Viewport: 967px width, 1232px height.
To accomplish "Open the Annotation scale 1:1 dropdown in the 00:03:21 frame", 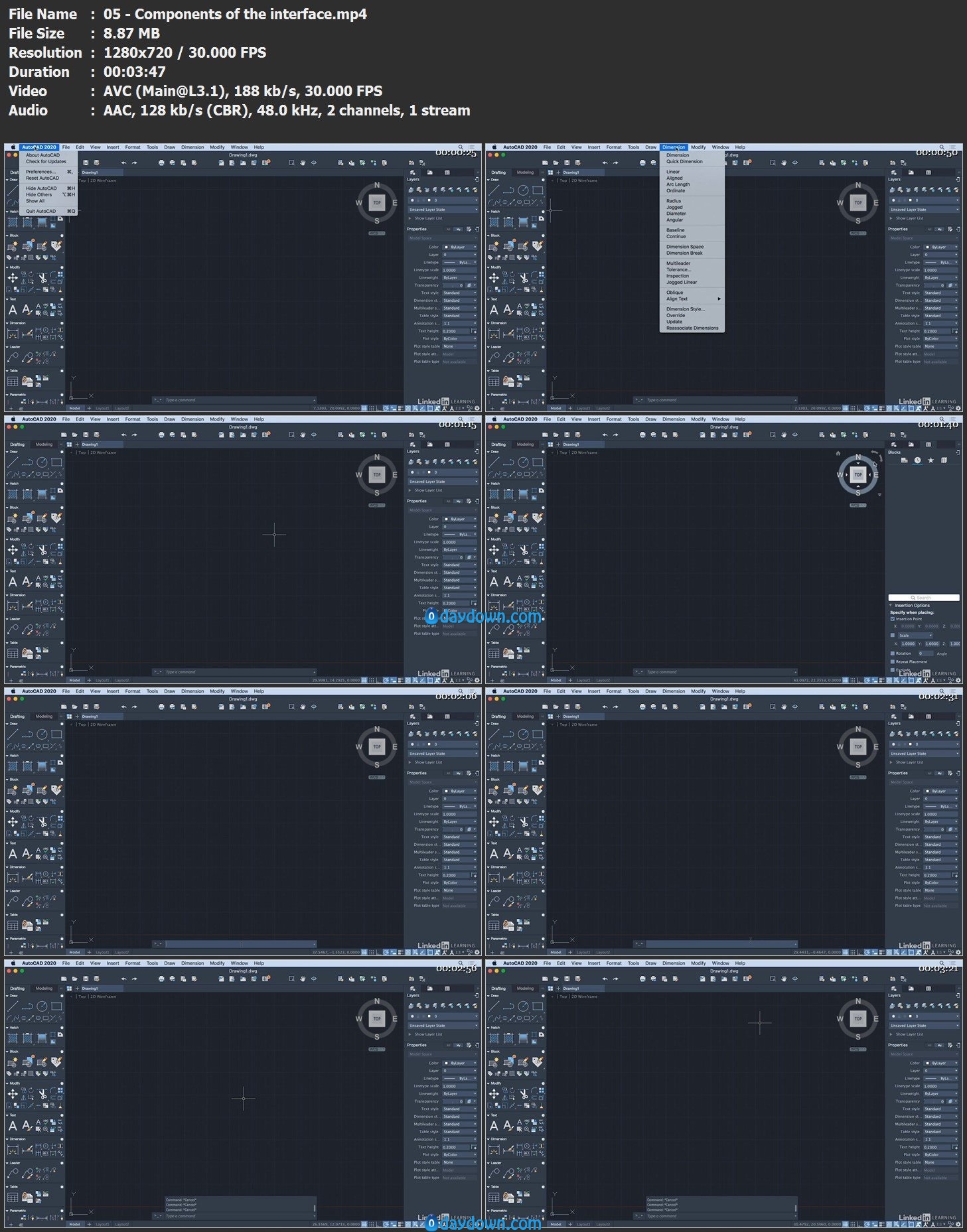I will (x=940, y=1140).
